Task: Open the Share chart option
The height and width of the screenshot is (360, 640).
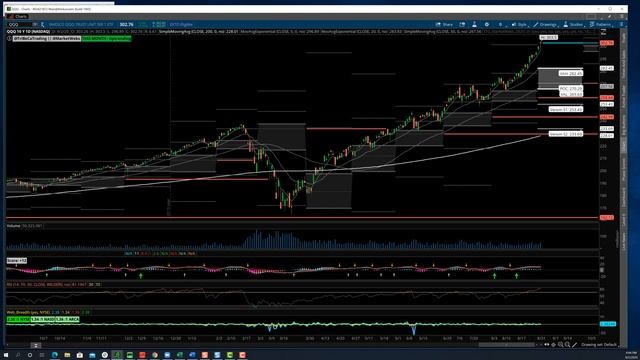Action: (x=444, y=24)
